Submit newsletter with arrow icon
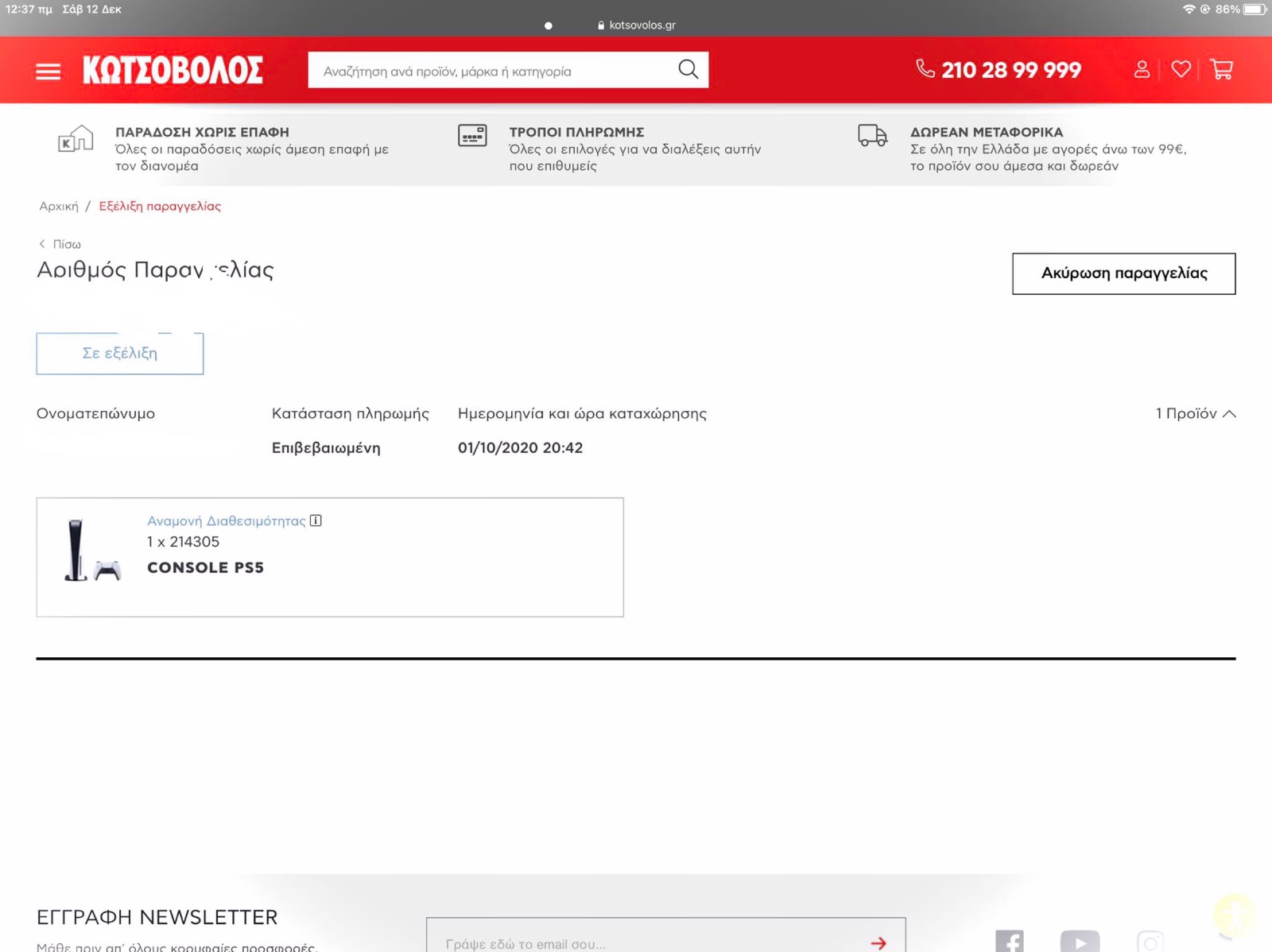 click(878, 942)
